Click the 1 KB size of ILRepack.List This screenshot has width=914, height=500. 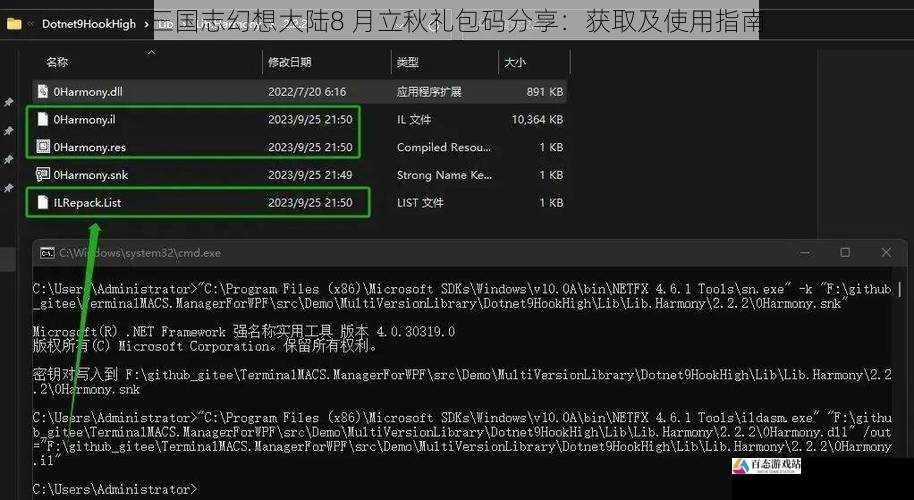(551, 202)
